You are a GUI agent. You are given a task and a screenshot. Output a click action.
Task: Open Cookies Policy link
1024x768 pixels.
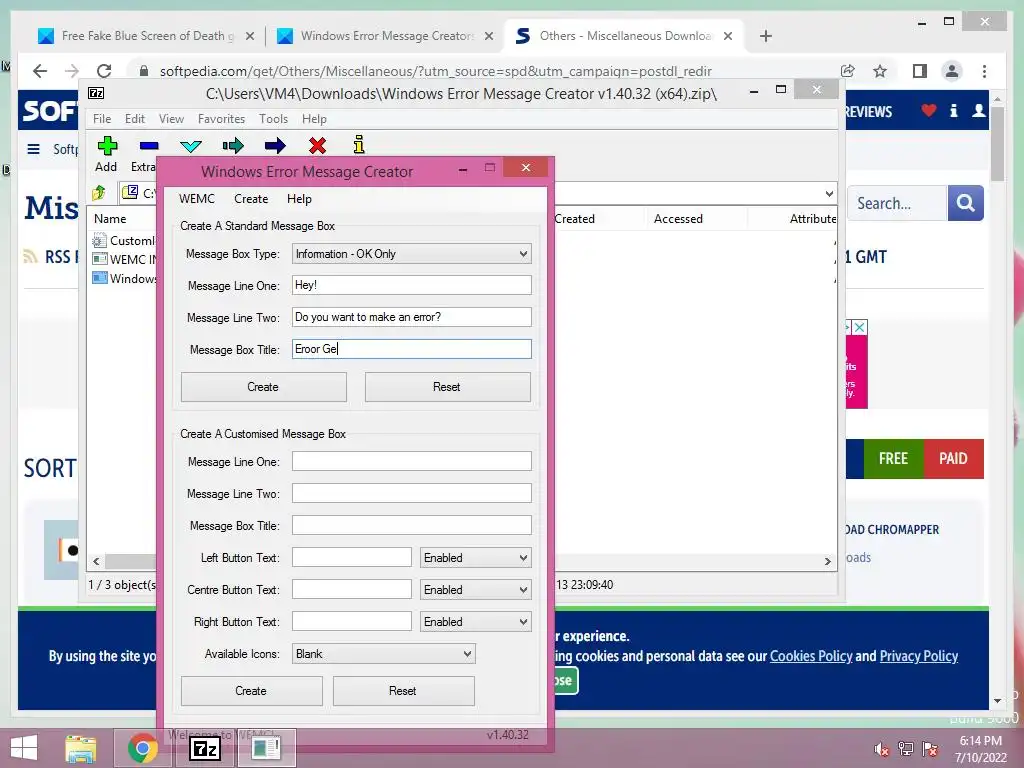point(810,656)
